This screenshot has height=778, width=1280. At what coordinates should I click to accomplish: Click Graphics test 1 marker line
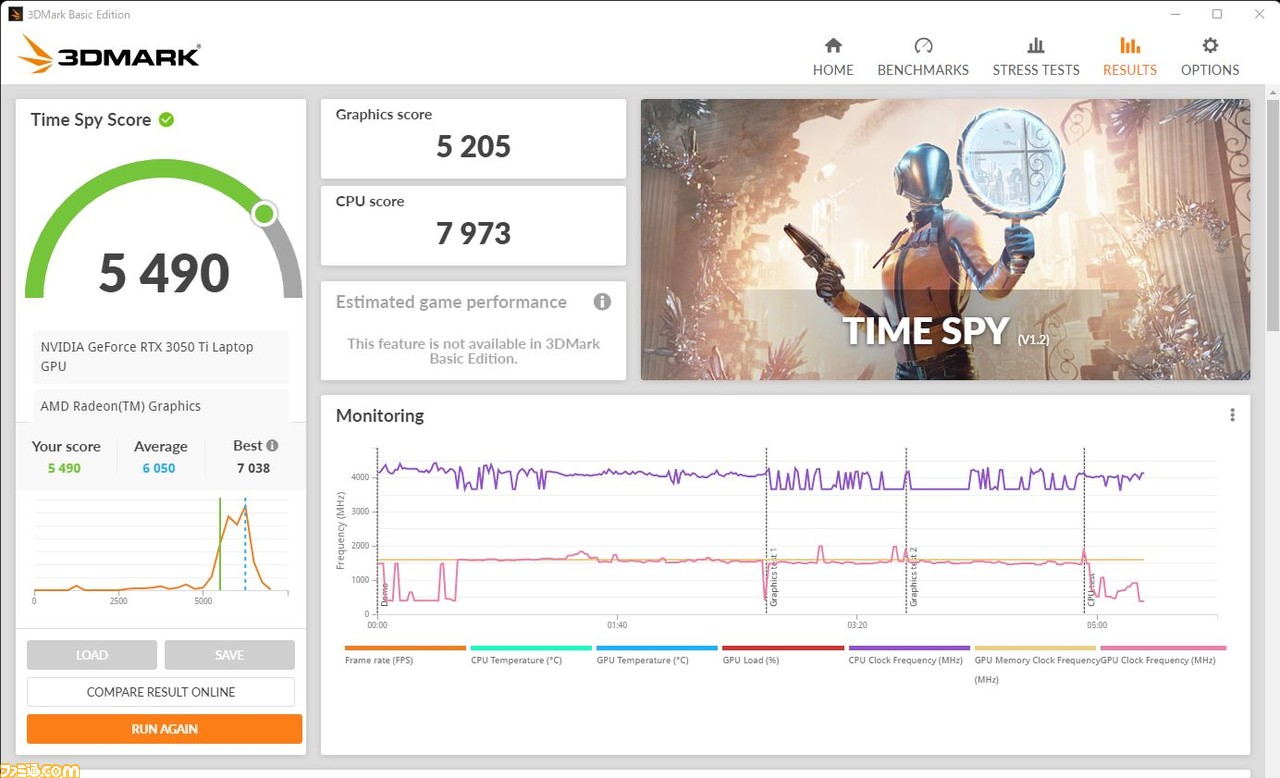[767, 530]
